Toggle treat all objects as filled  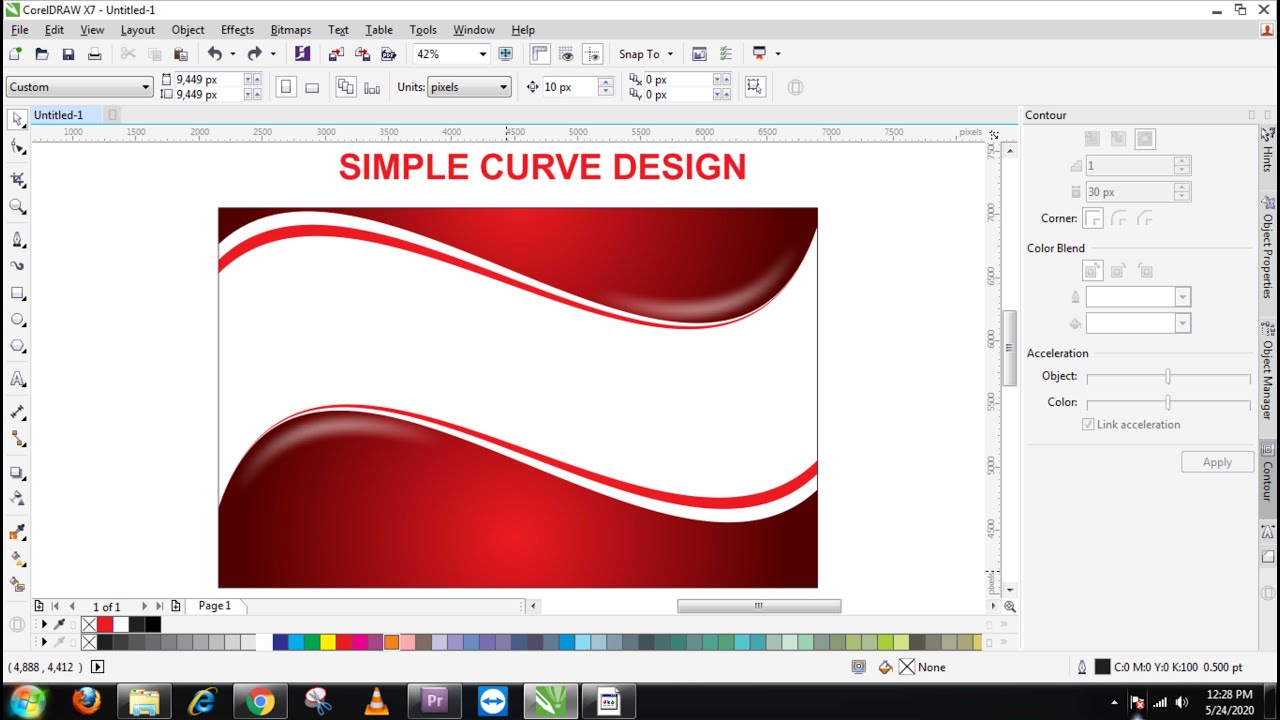pos(754,87)
